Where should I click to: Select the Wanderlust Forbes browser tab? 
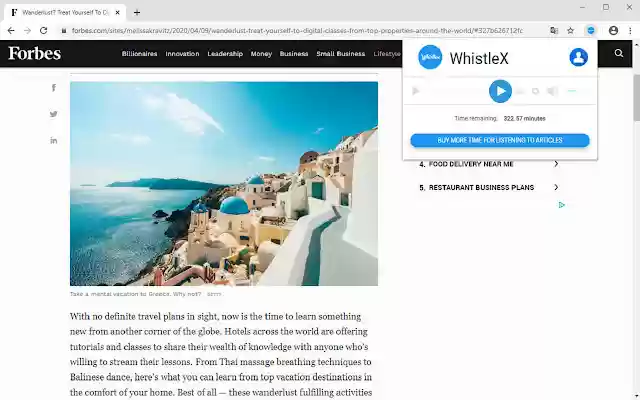[65, 13]
